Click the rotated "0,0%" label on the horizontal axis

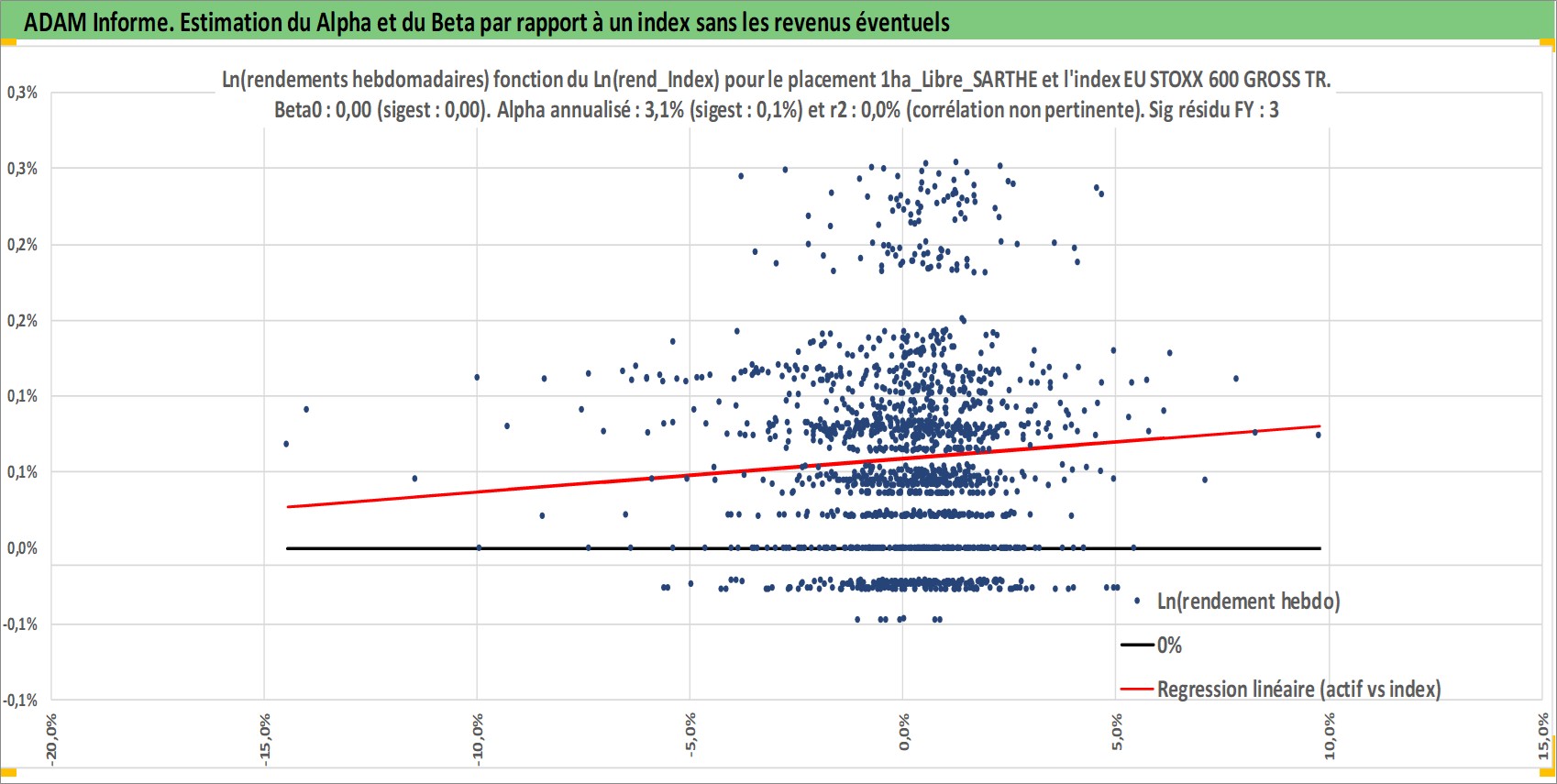(x=903, y=734)
